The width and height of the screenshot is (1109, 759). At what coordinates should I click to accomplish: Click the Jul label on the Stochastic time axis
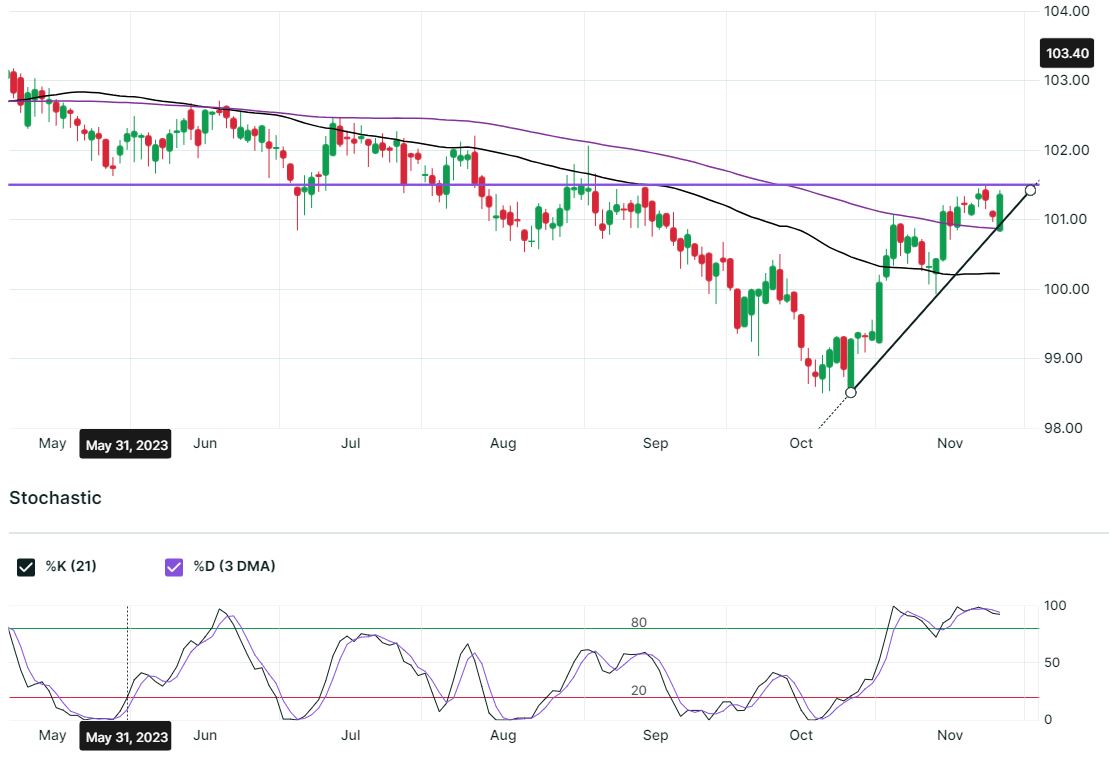tap(351, 736)
